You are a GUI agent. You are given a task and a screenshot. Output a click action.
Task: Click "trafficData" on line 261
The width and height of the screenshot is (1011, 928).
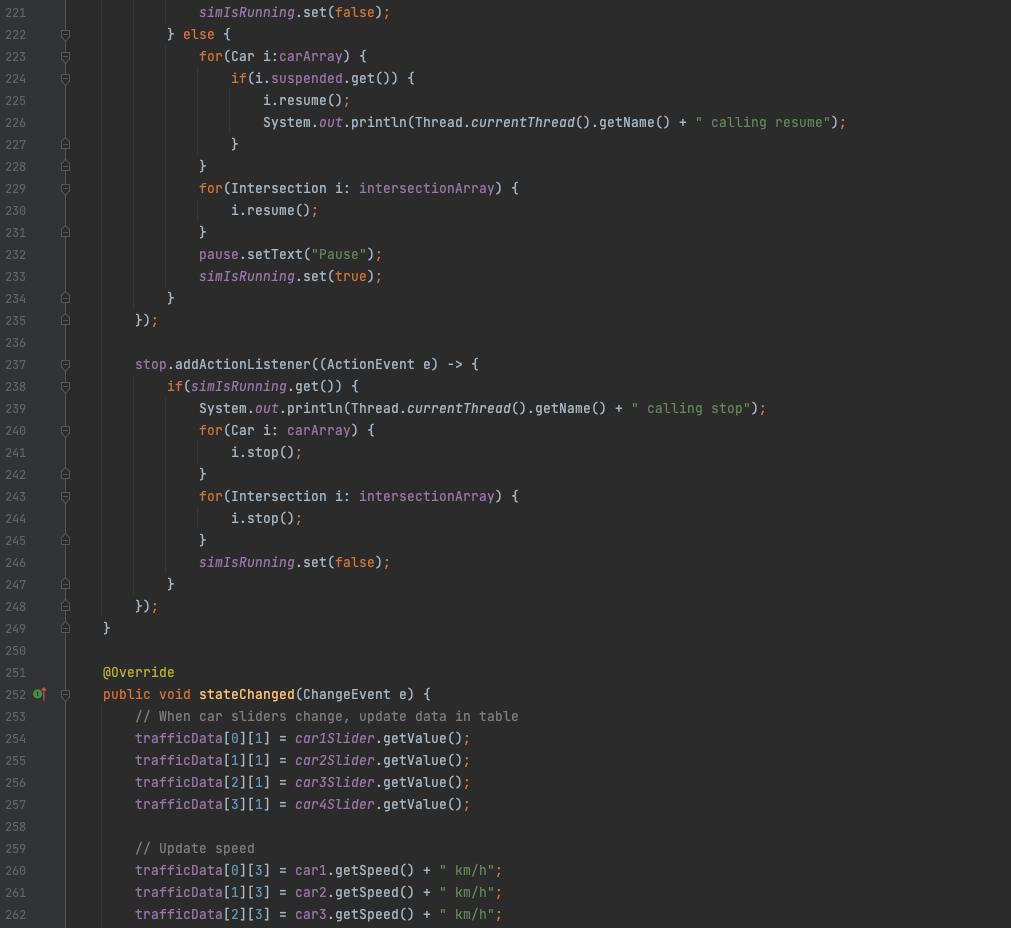pyautogui.click(x=179, y=893)
